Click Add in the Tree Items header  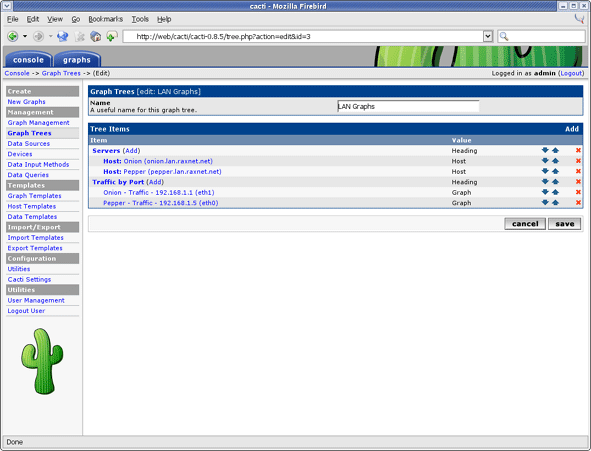[x=572, y=129]
